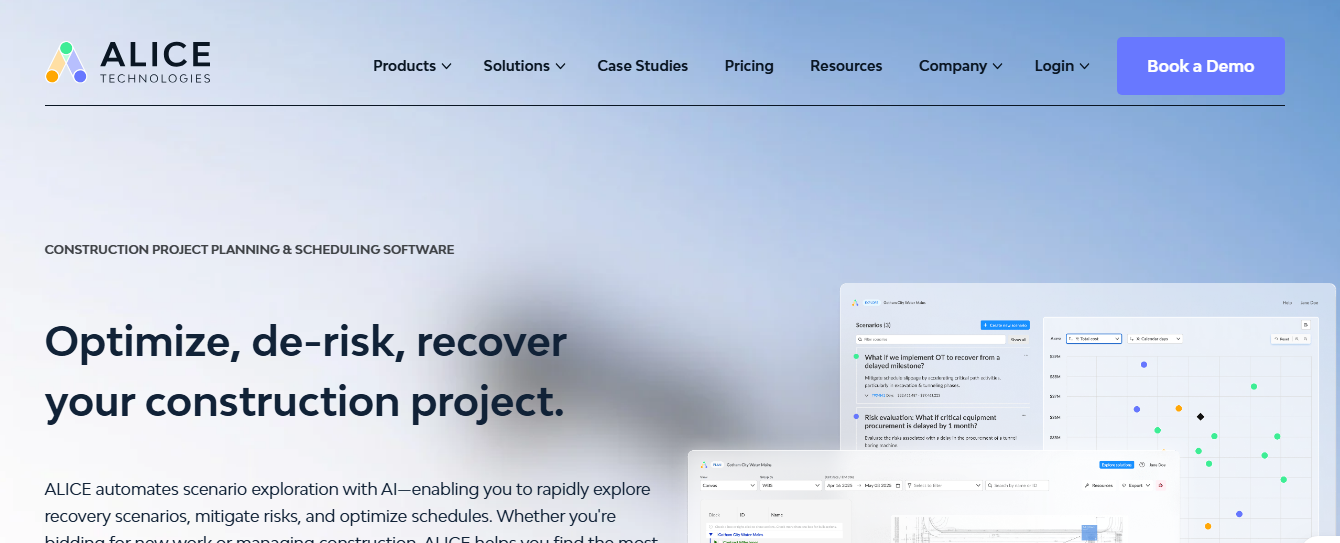
Task: Open the Canvas view dropdown
Action: (x=728, y=485)
